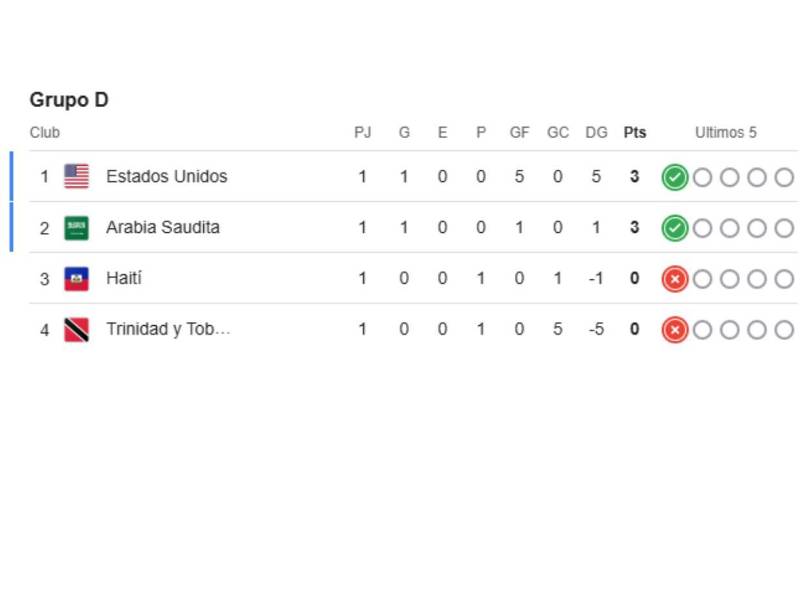The width and height of the screenshot is (800, 600).
Task: Click the Grupo D heading
Action: coord(69,100)
